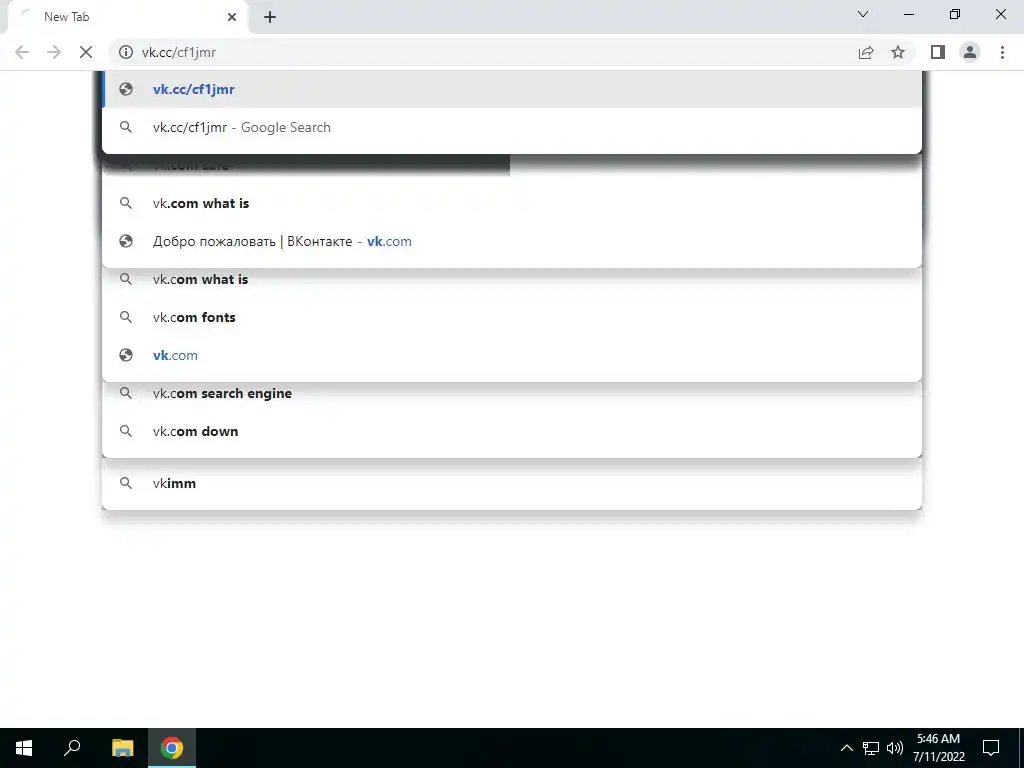1024x768 pixels.
Task: Bookmark this tab with star icon
Action: tap(898, 52)
